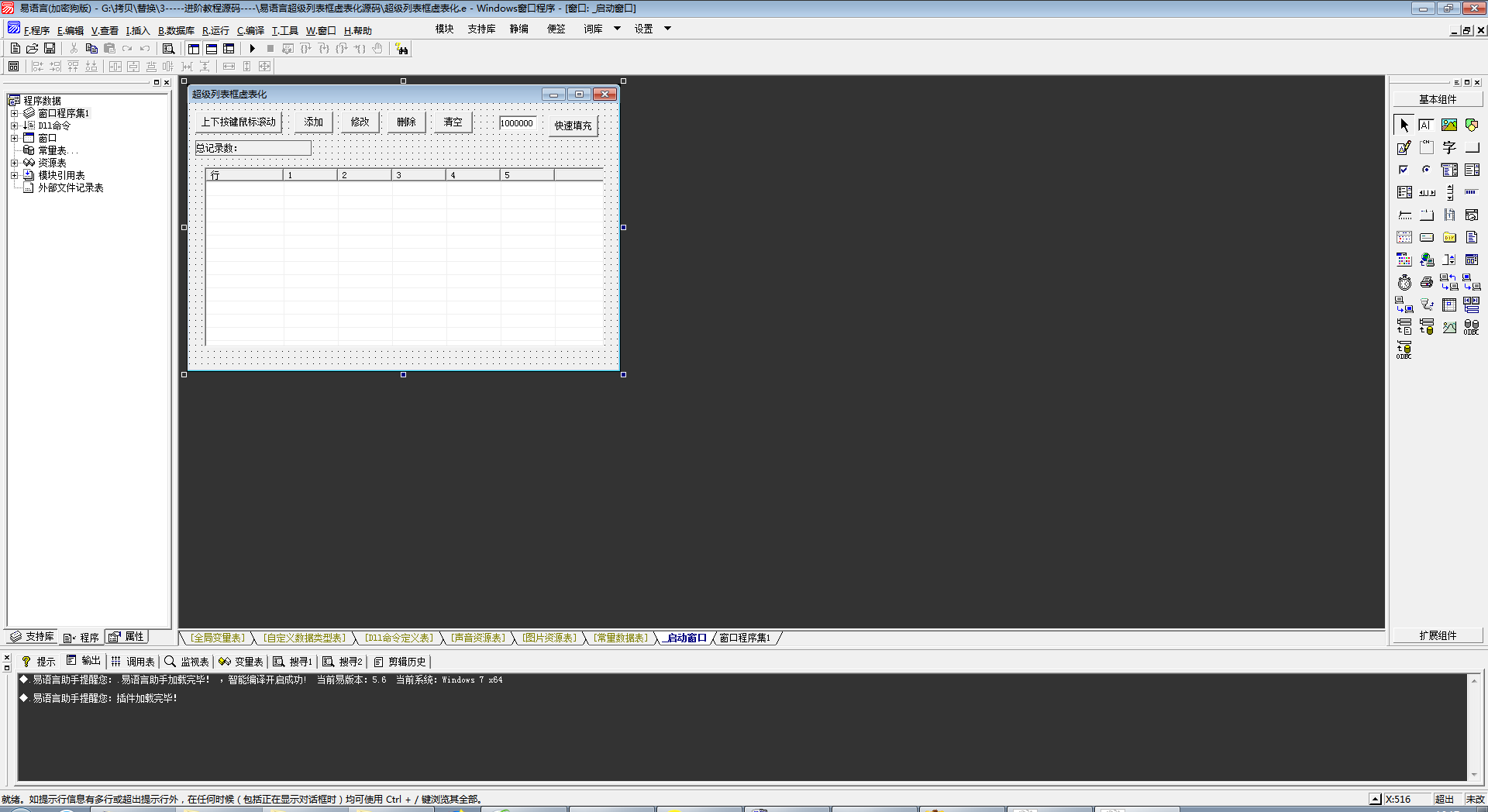
Task: Click the Run play arrow icon
Action: pos(252,48)
